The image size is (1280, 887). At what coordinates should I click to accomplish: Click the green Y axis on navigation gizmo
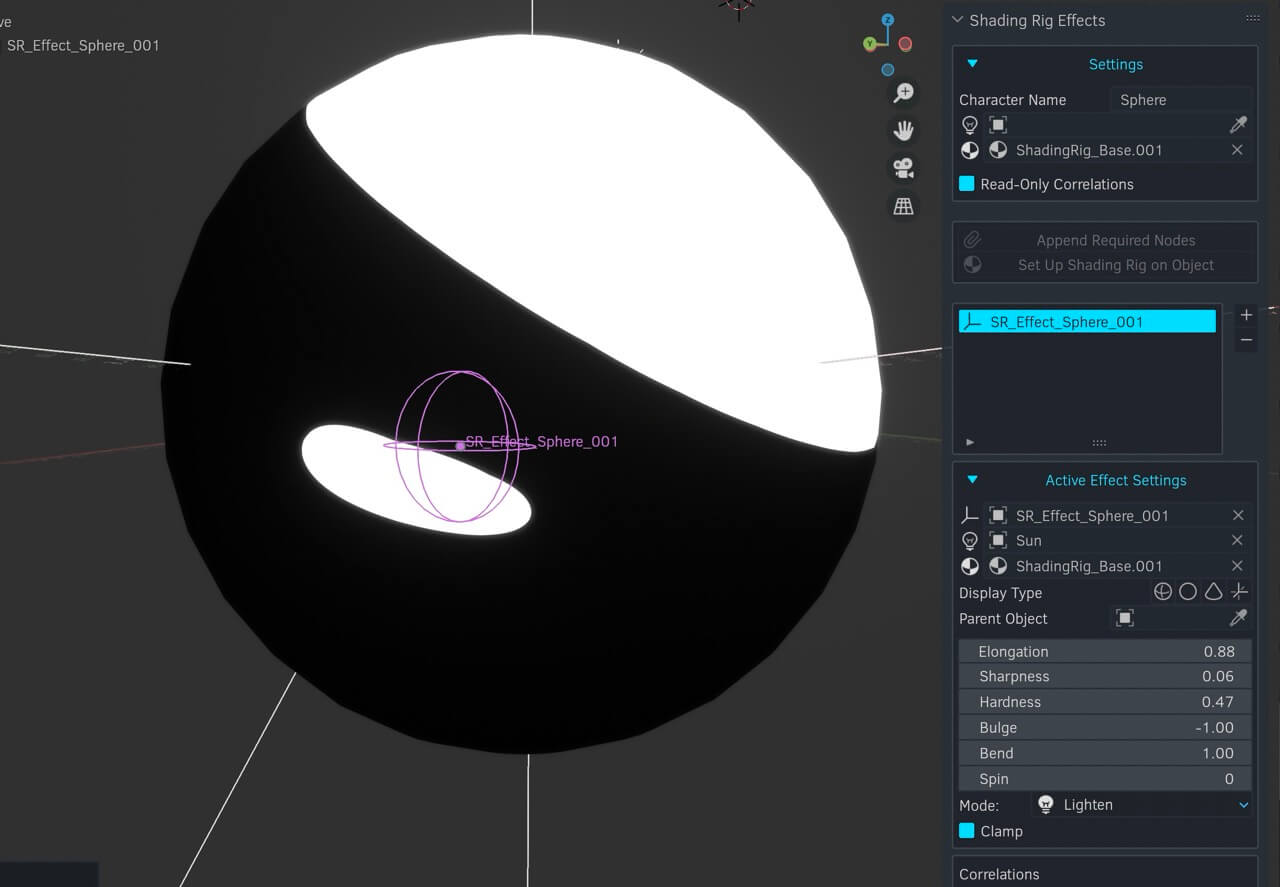tap(870, 44)
